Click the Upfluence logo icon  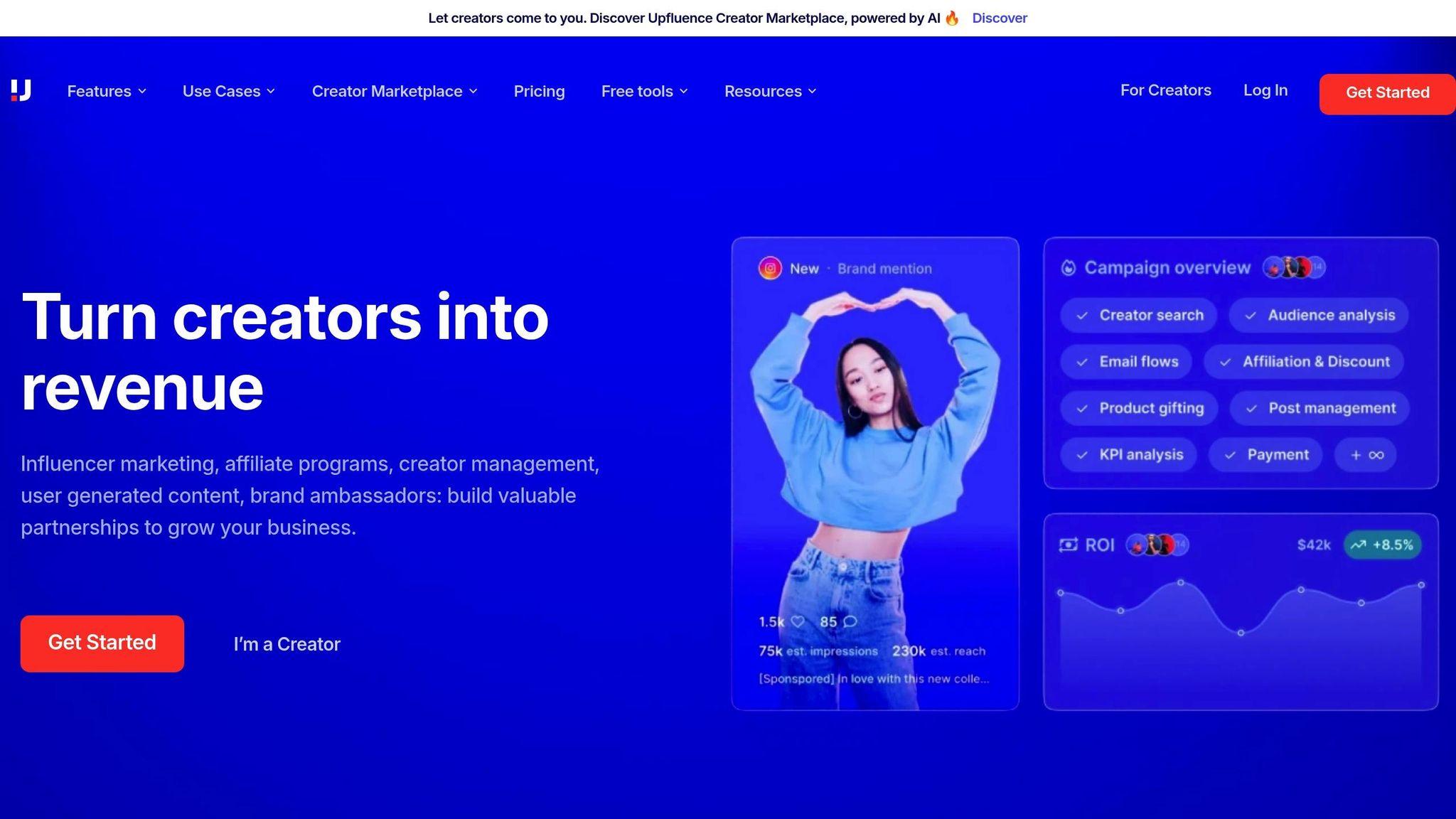tap(21, 90)
